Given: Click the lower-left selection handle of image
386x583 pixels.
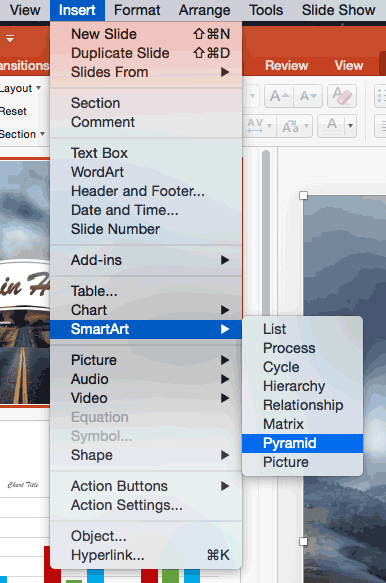Looking at the screenshot, I should [x=303, y=541].
